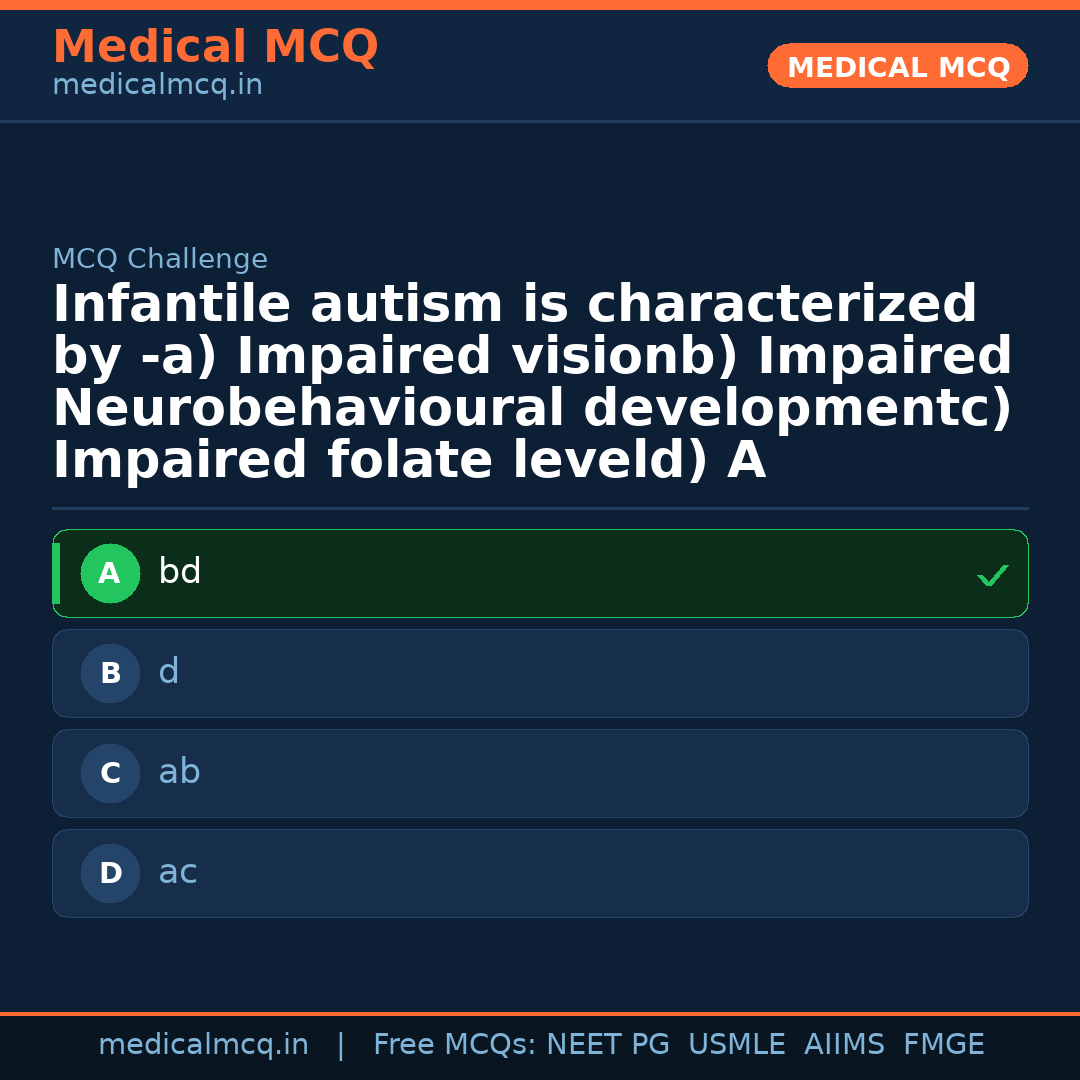Click "FMGE" in the footer

943,1045
